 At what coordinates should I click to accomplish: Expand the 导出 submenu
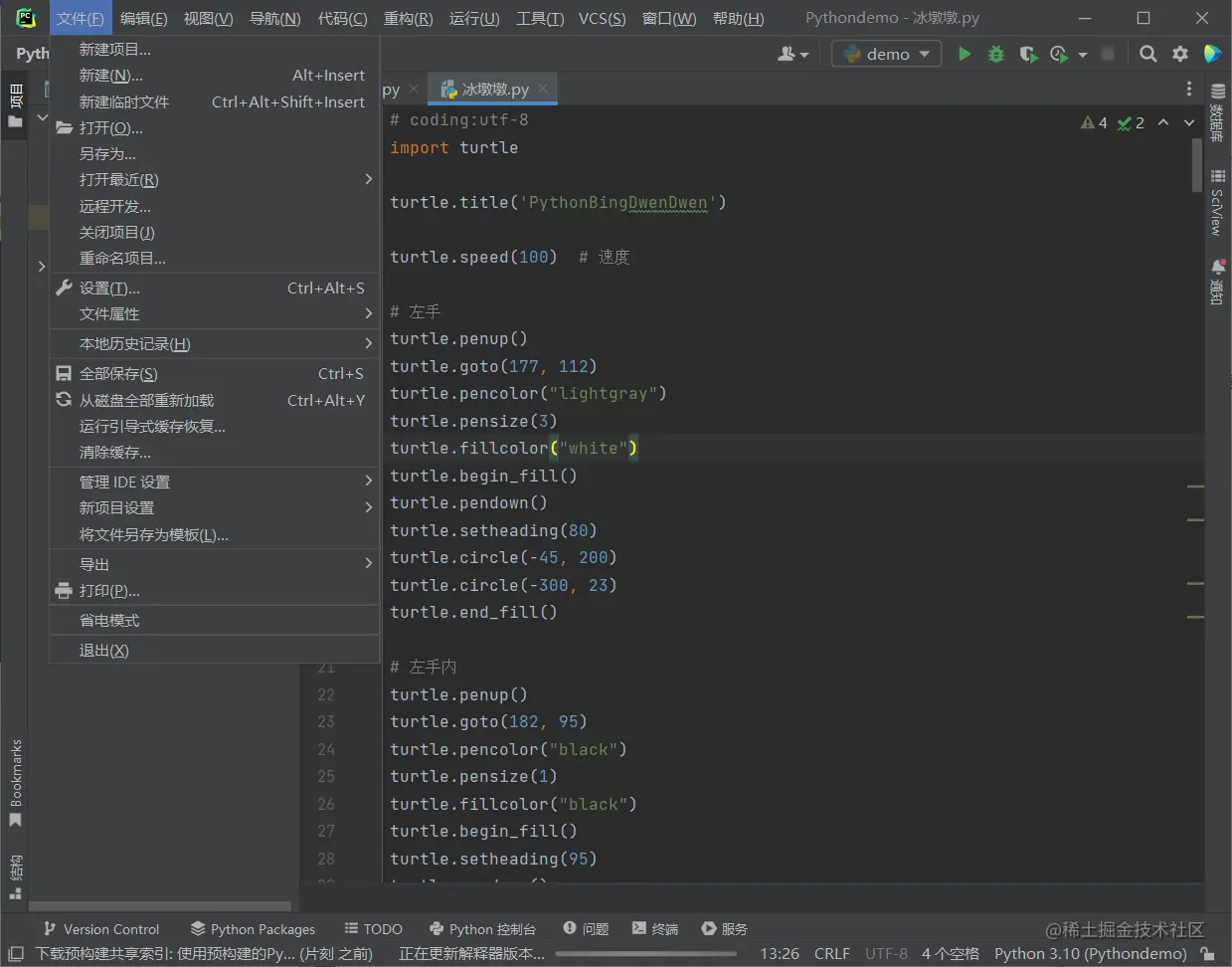coord(368,563)
